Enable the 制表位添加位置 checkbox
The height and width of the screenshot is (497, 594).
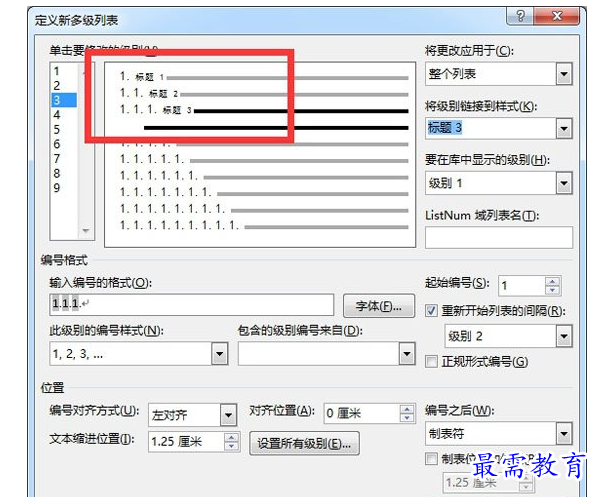(431, 459)
